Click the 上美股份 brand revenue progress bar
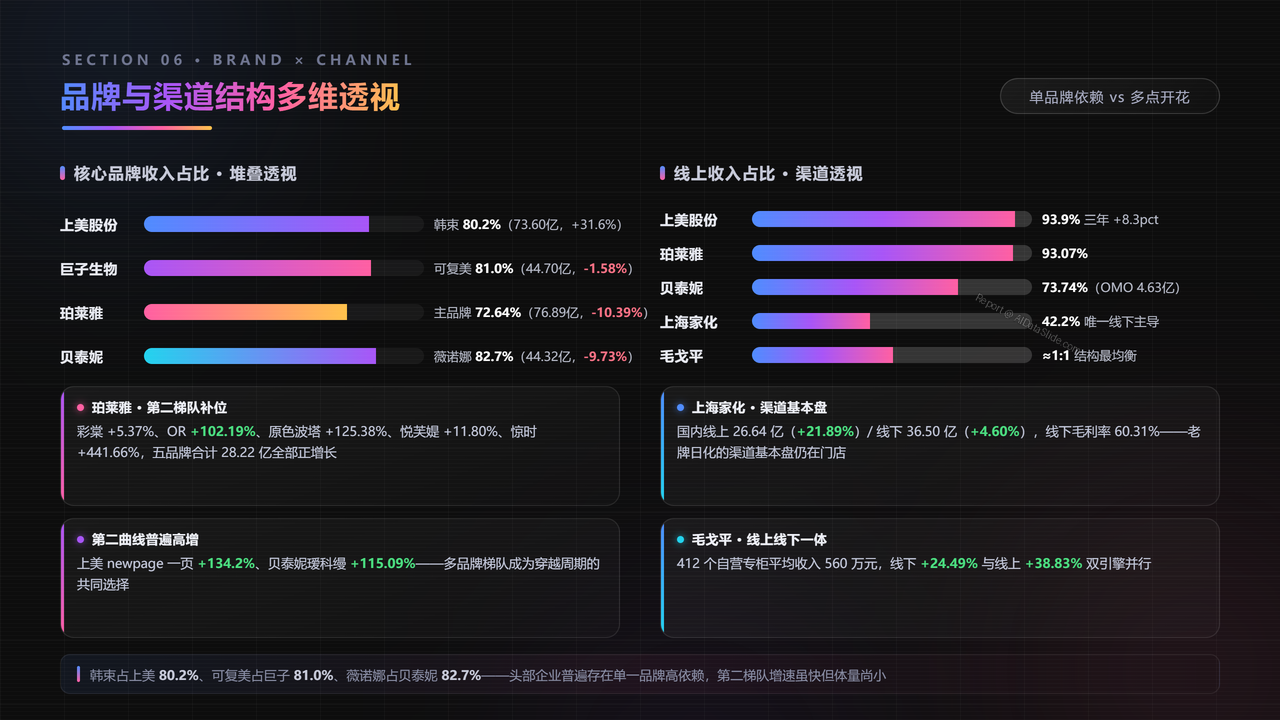Screen dimensions: 1280x720 [x=284, y=225]
